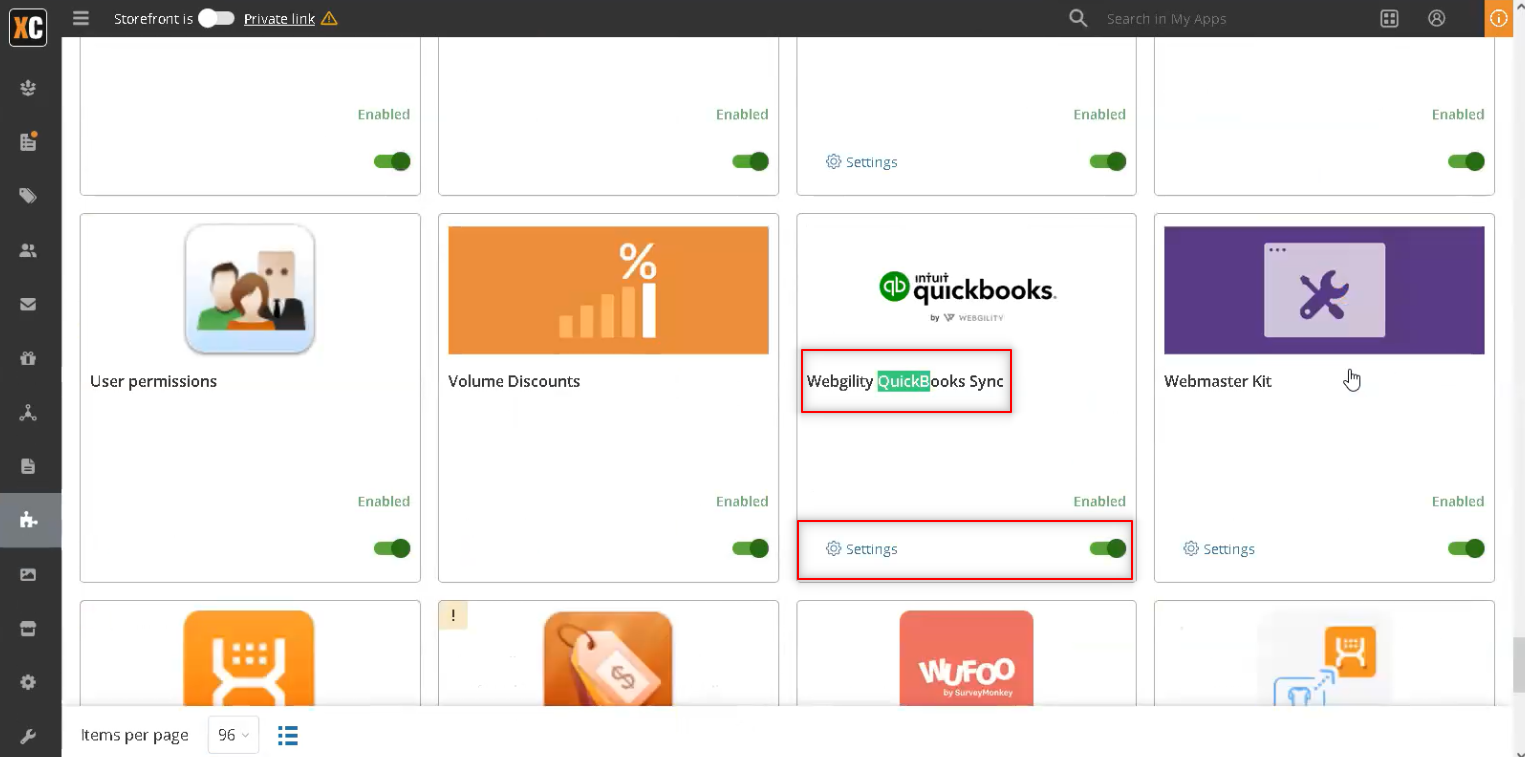This screenshot has width=1525, height=757.
Task: Click the Volume Discounts title
Action: (514, 381)
